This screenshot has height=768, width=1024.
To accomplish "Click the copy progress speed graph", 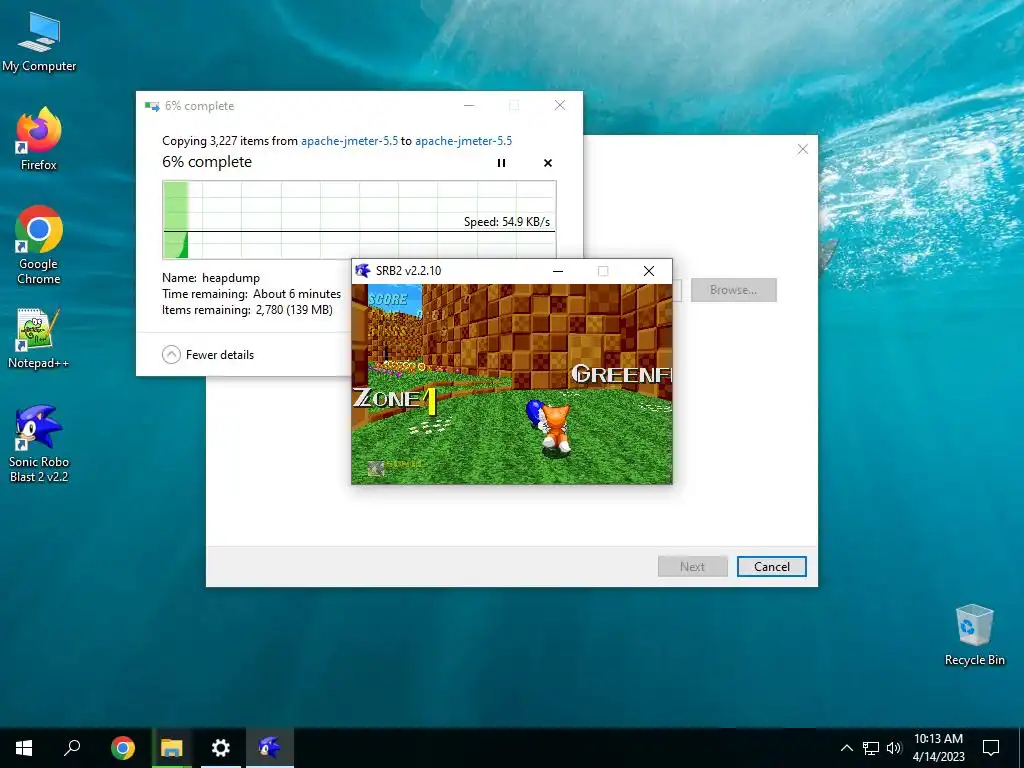I will (x=359, y=219).
